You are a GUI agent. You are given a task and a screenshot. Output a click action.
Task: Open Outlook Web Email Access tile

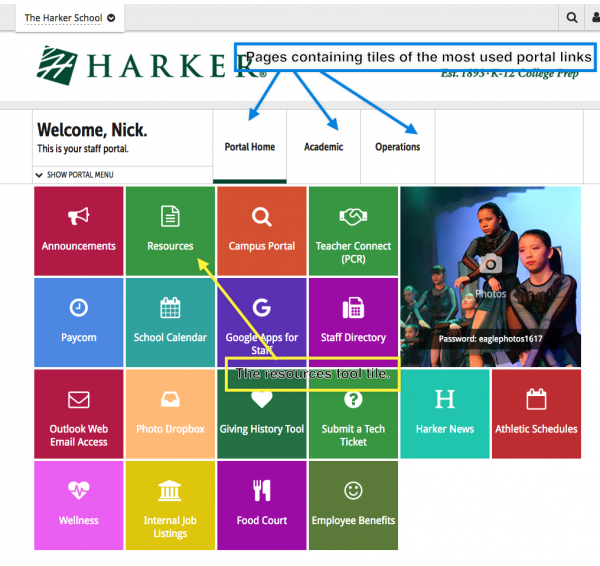pyautogui.click(x=79, y=414)
